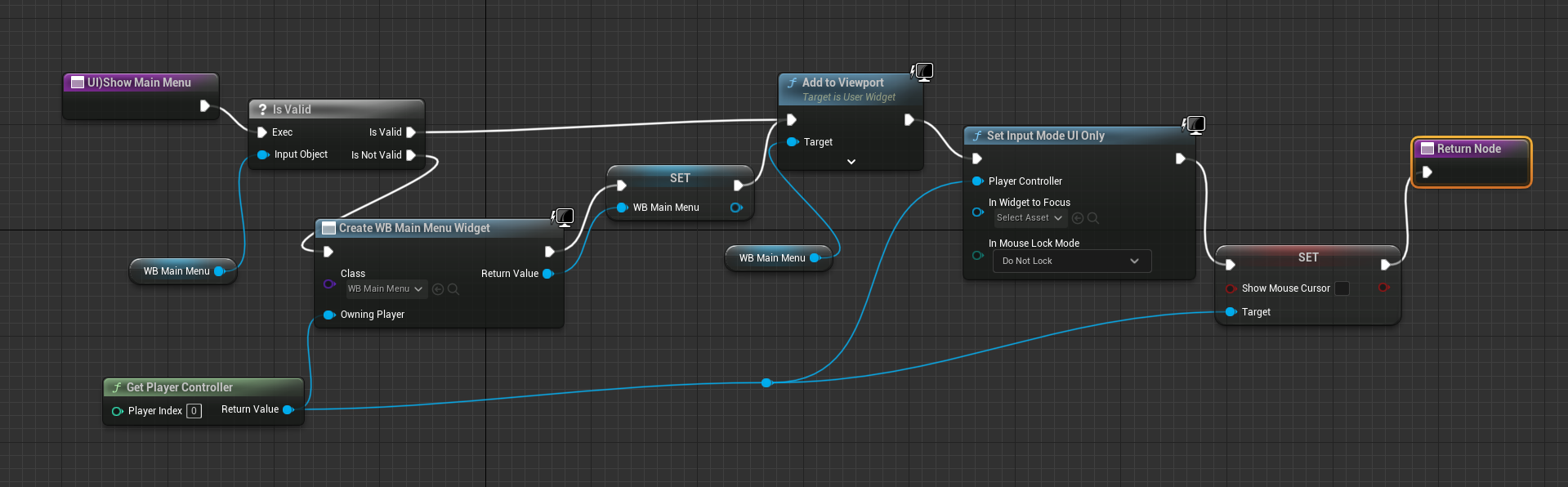The width and height of the screenshot is (1568, 487).
Task: Click the client-only monitor icon on Add to Viewport
Action: click(x=923, y=72)
